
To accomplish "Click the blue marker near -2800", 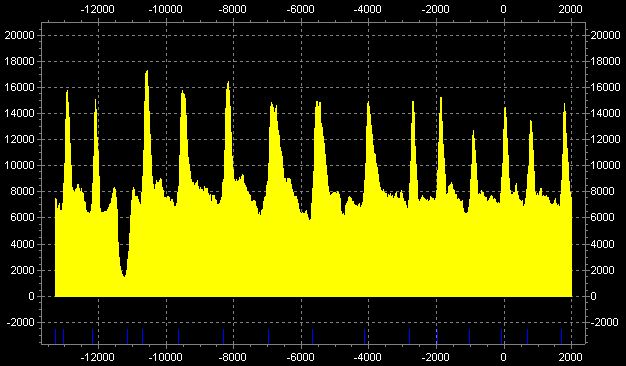I will (x=410, y=336).
